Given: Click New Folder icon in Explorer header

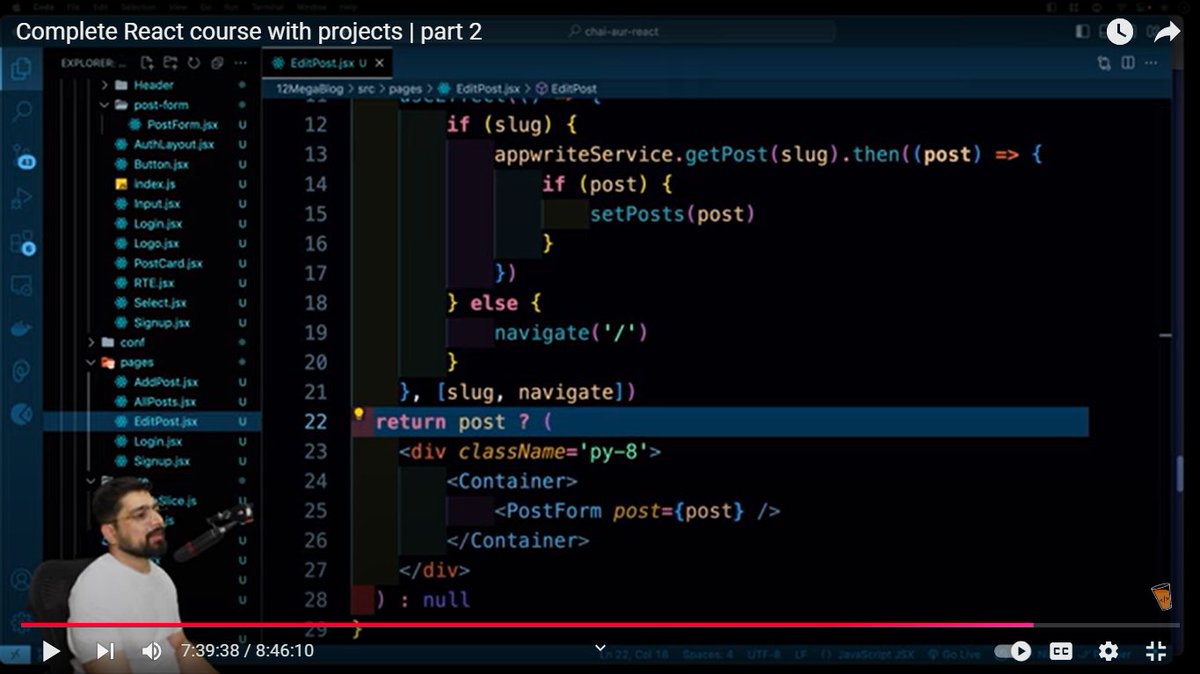Looking at the screenshot, I should point(170,63).
